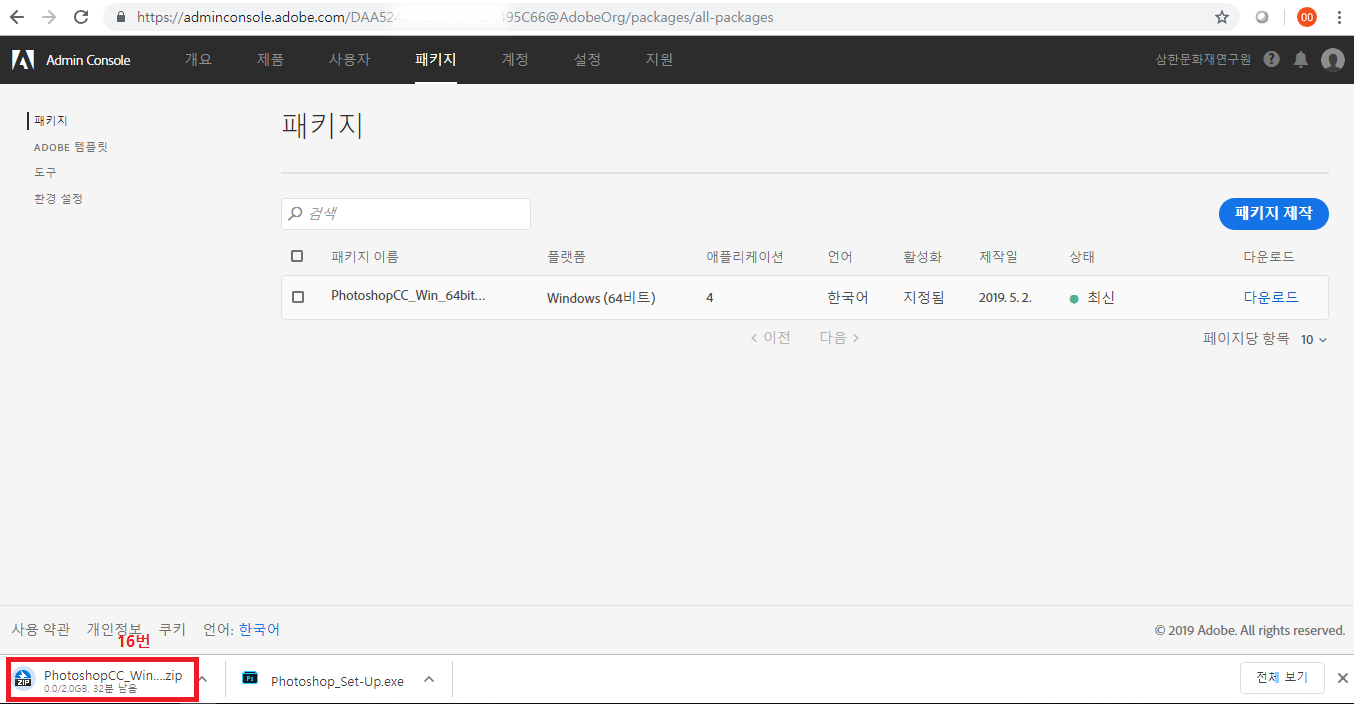Click the padlock site security icon
1354x704 pixels.
click(121, 17)
